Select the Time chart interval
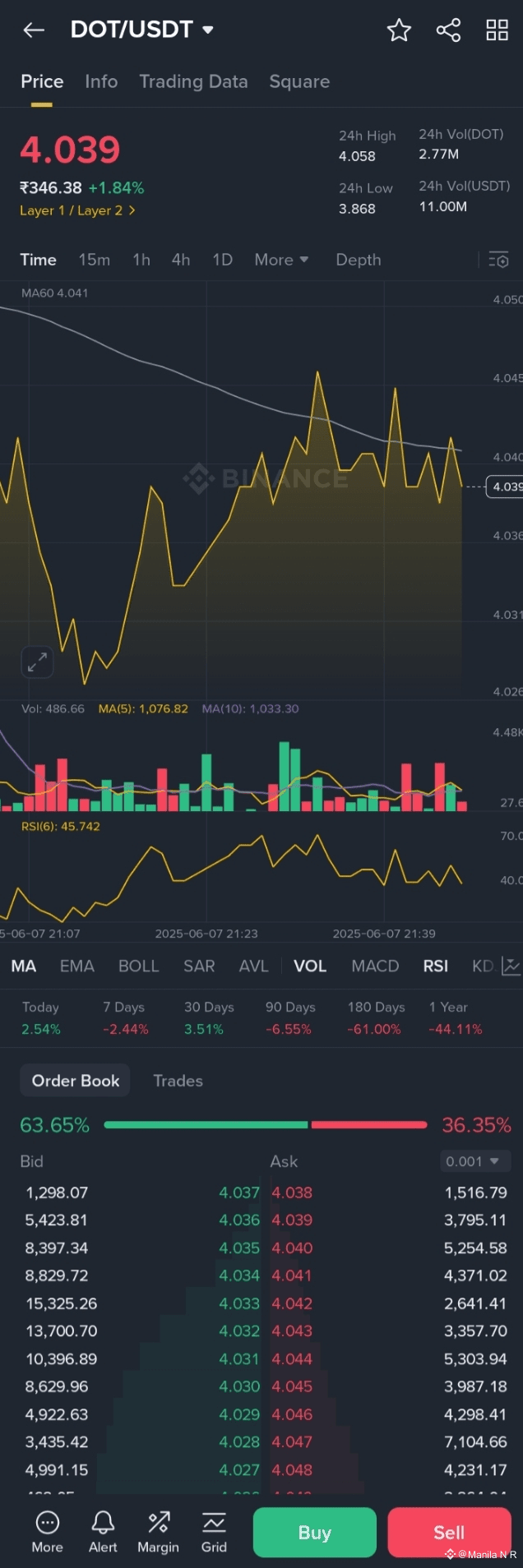The image size is (523, 1568). 38,260
